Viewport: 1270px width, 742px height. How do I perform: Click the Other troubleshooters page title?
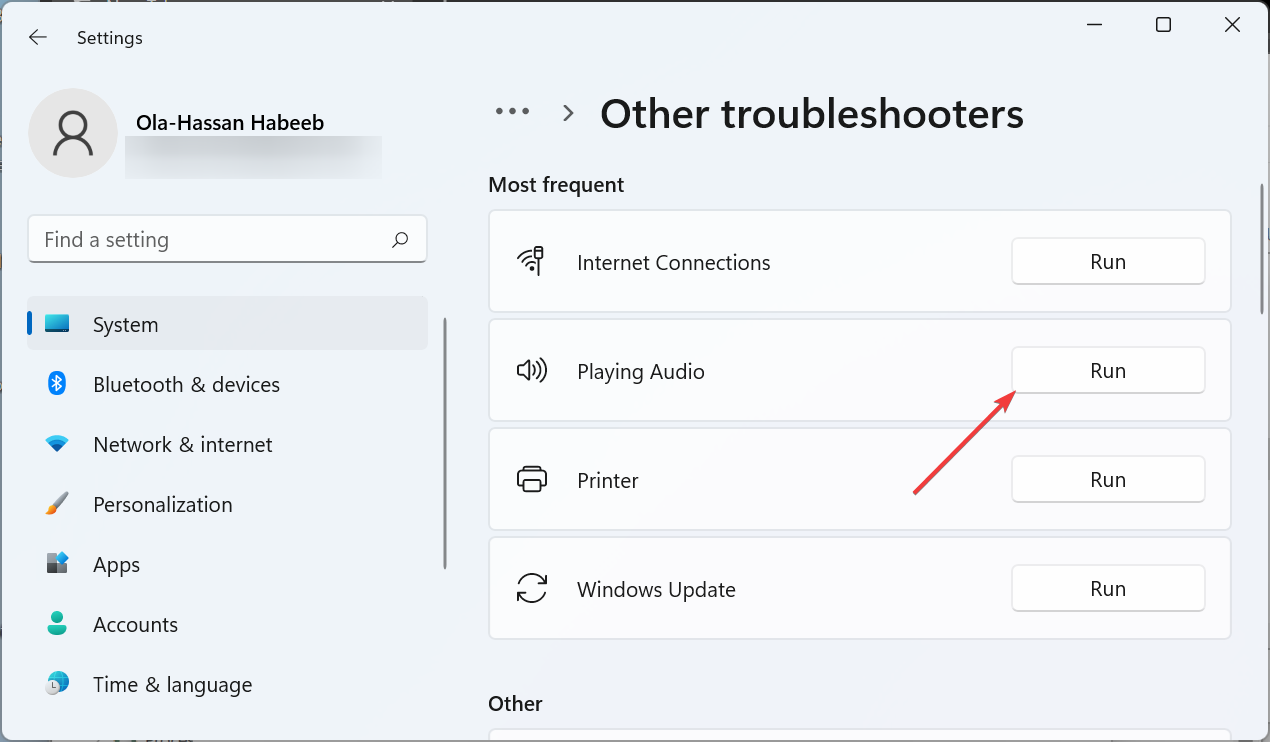pyautogui.click(x=812, y=114)
